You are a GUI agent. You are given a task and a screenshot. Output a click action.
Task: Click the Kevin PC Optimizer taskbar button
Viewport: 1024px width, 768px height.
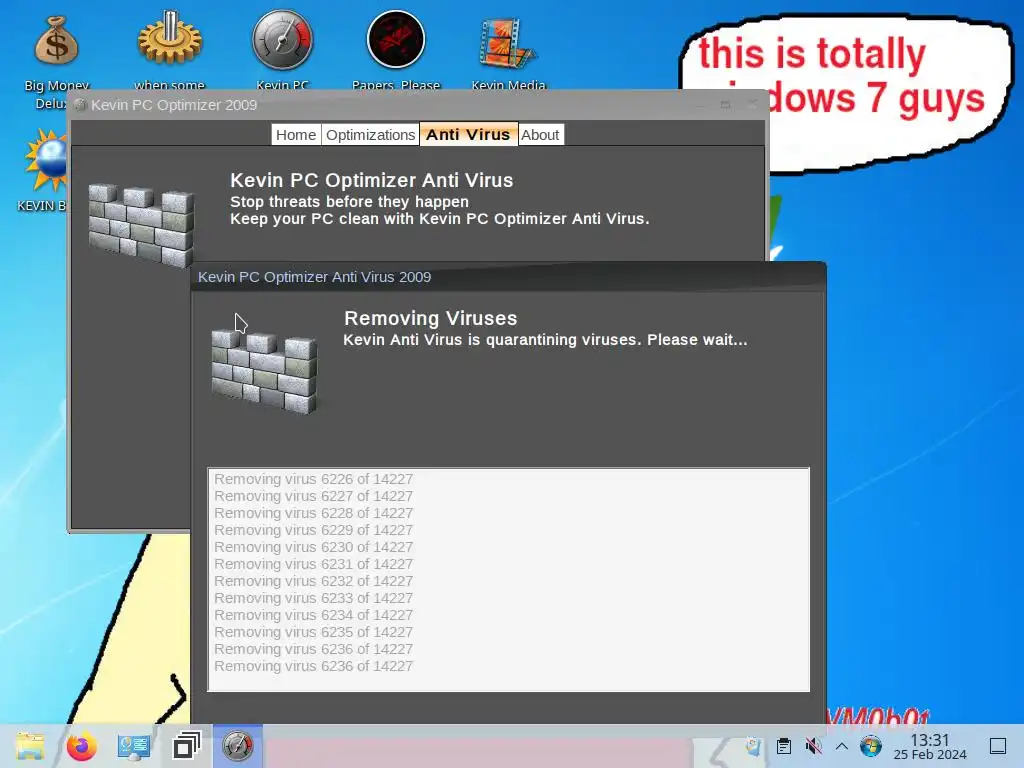[x=238, y=746]
